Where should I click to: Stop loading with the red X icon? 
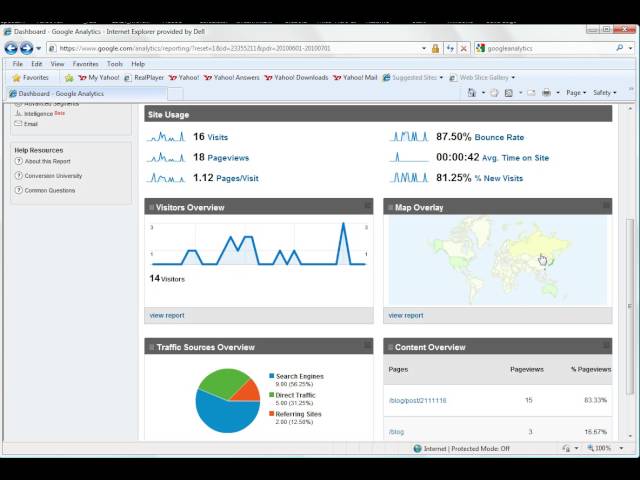pos(464,48)
